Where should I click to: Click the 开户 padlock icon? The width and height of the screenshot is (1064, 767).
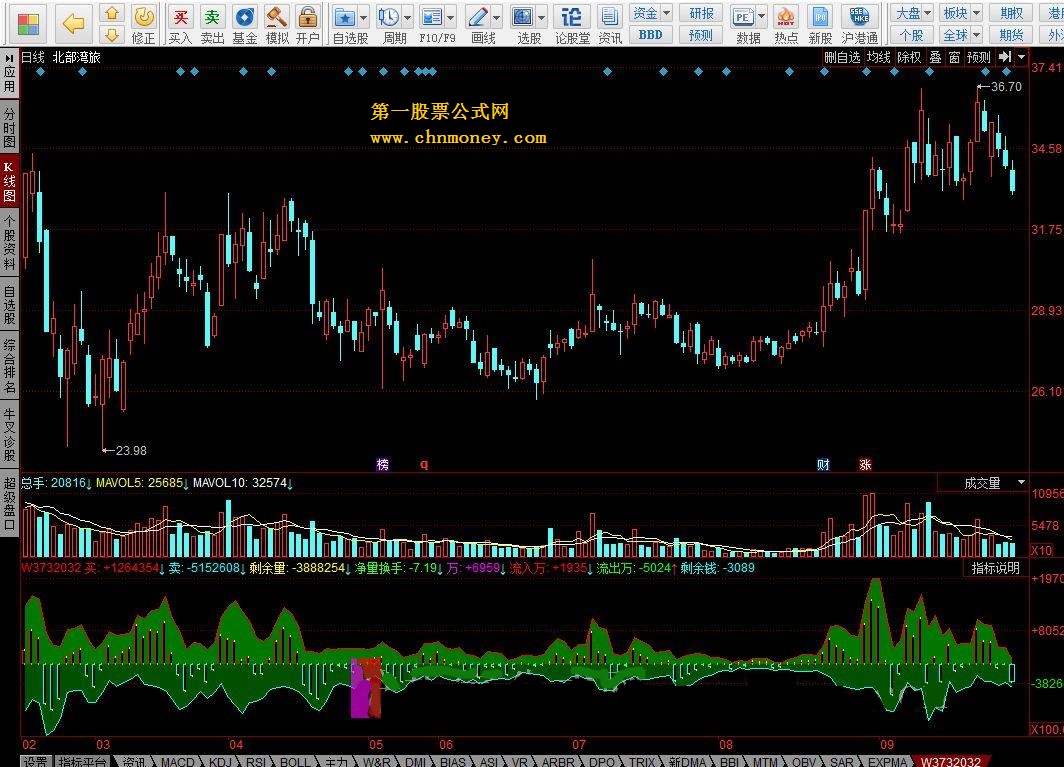(308, 17)
